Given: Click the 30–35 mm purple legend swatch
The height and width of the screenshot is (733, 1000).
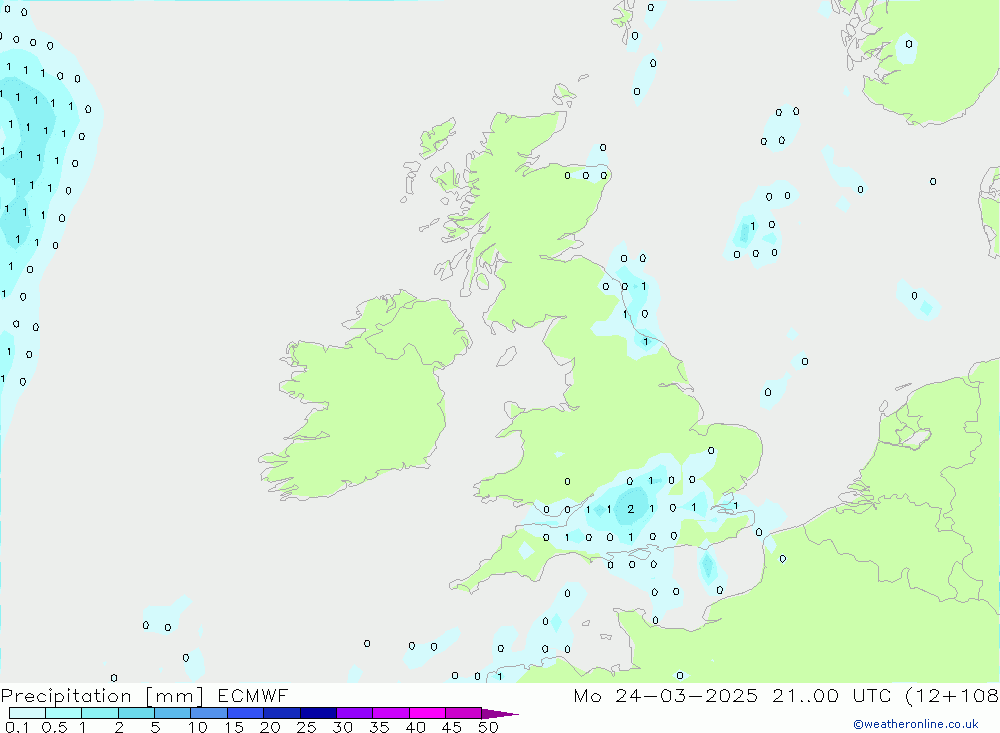Looking at the screenshot, I should coord(355,713).
